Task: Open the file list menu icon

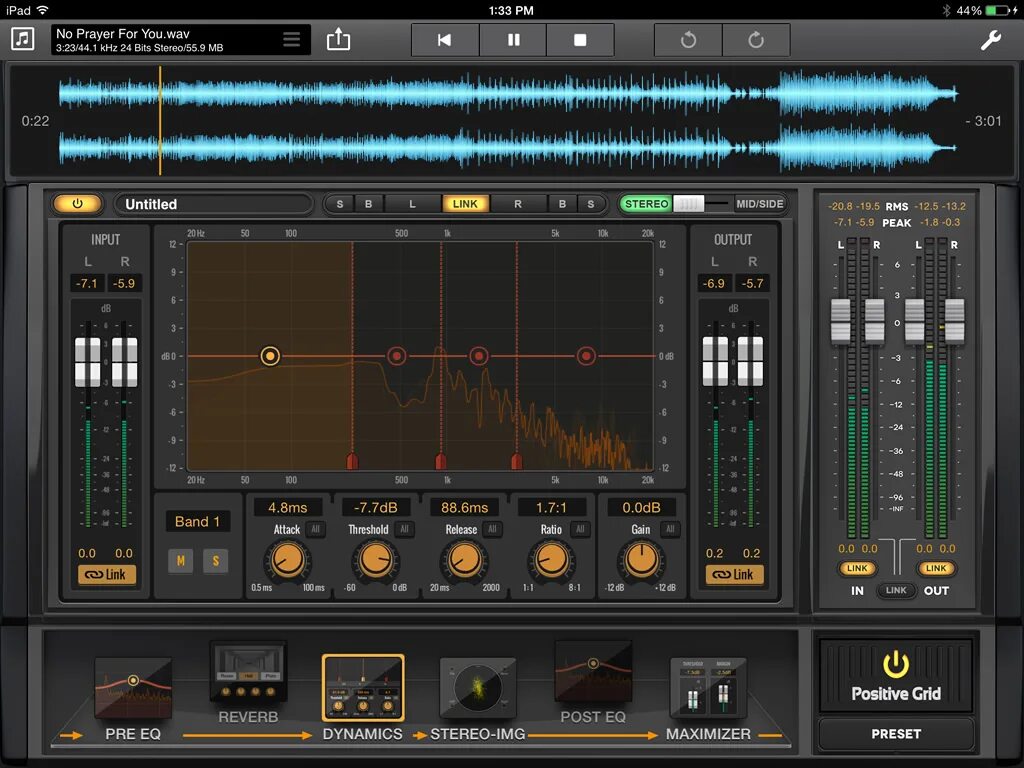Action: [291, 39]
